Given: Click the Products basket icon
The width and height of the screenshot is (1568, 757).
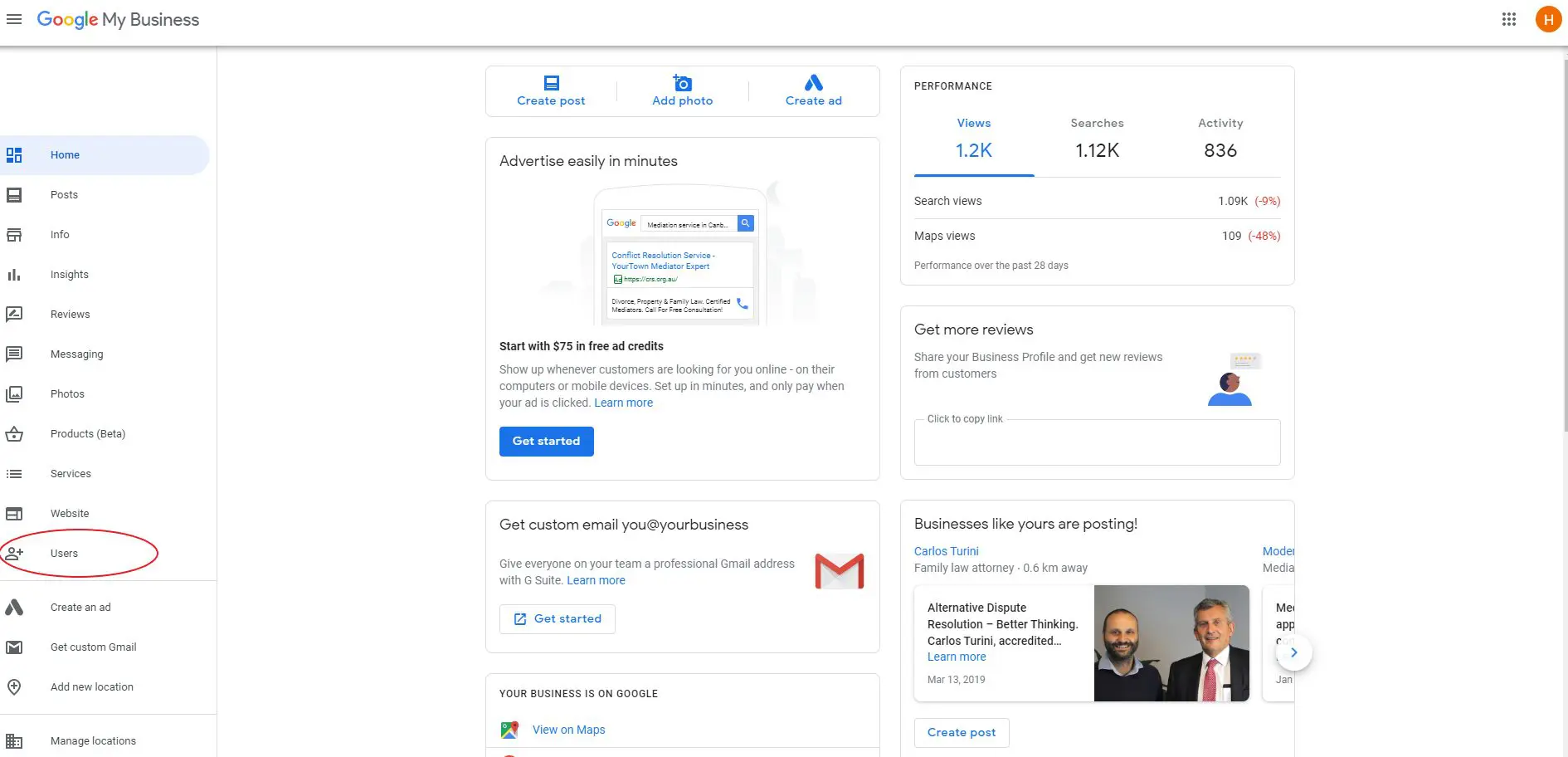Looking at the screenshot, I should point(14,434).
